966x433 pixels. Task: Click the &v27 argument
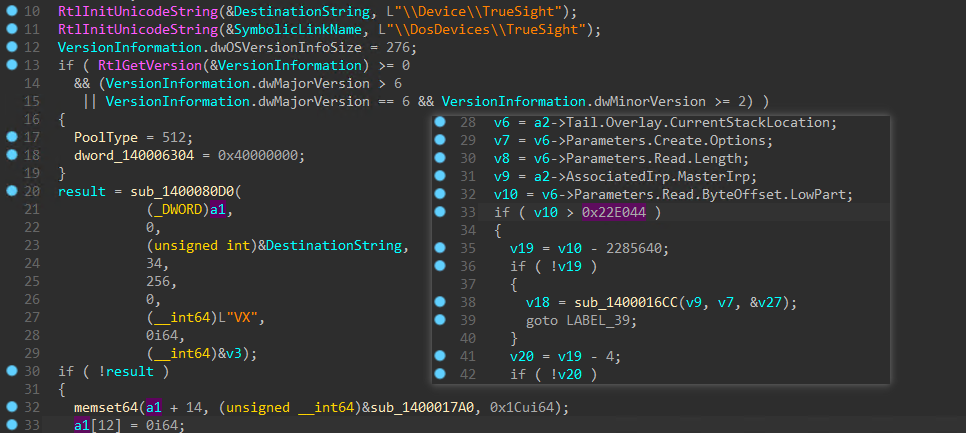[x=769, y=302]
